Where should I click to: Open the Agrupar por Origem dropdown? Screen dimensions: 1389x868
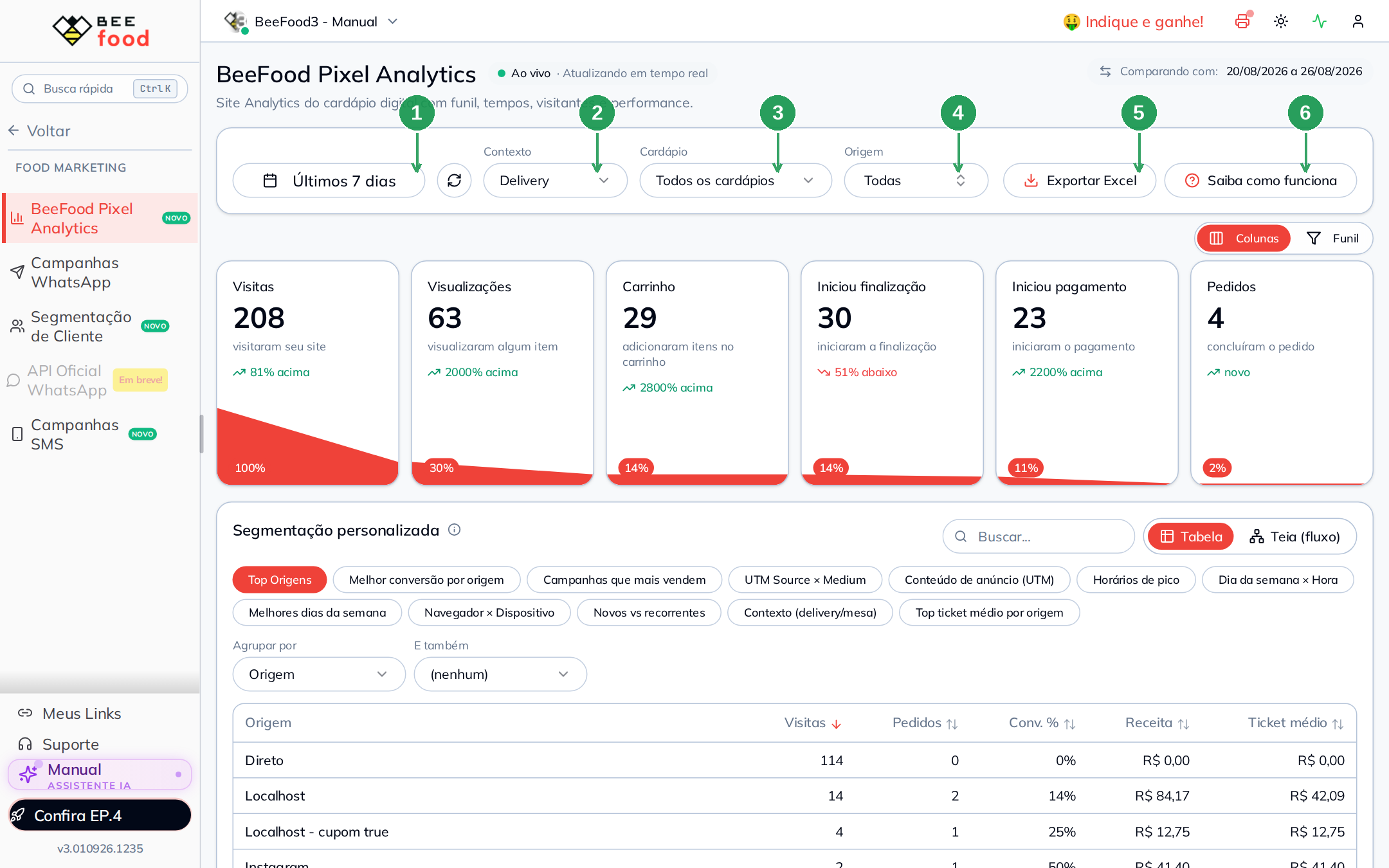(319, 674)
